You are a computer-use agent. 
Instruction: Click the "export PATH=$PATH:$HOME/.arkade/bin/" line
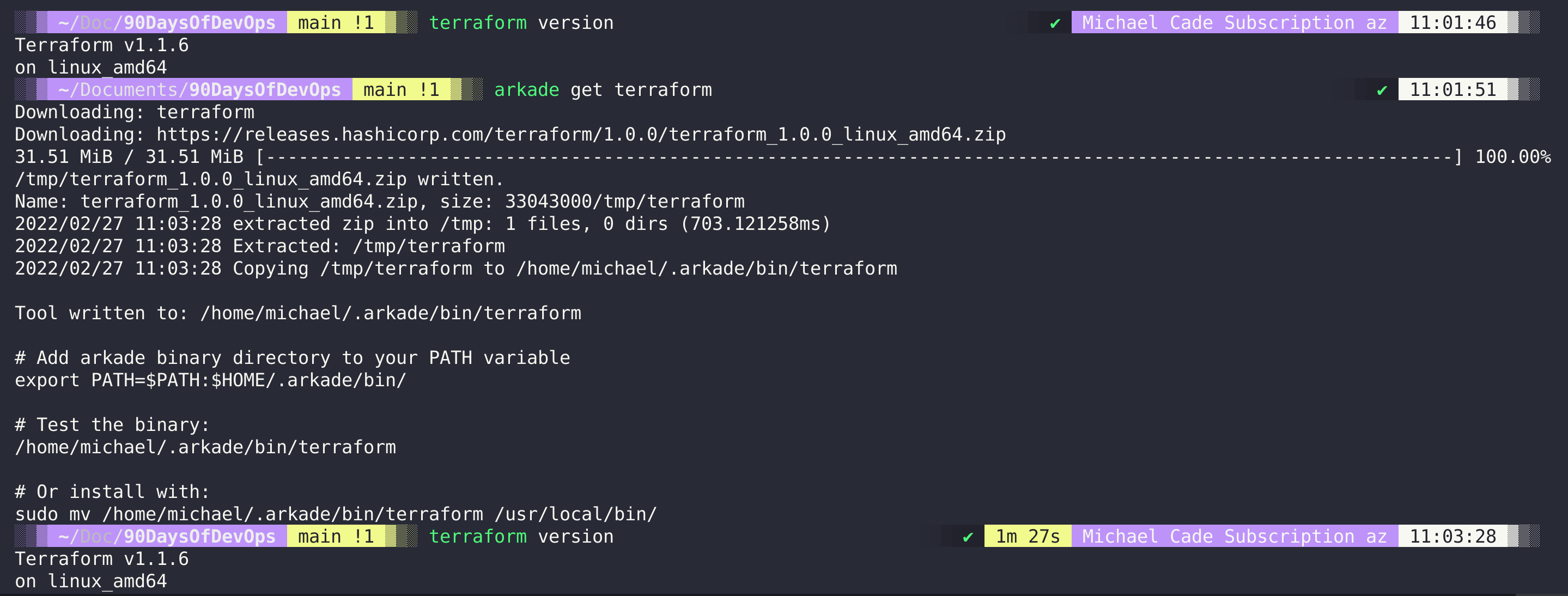point(210,380)
